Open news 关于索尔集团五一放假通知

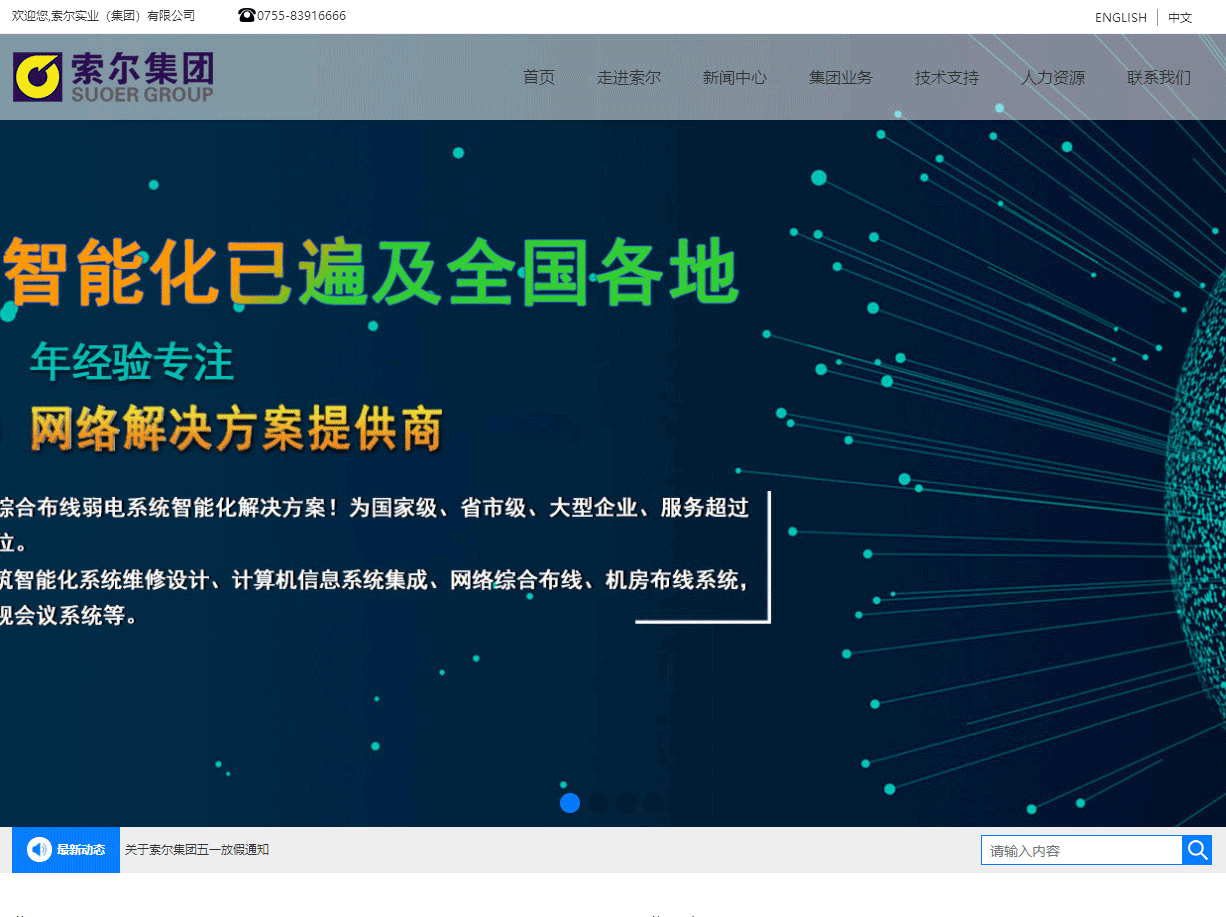[197, 850]
